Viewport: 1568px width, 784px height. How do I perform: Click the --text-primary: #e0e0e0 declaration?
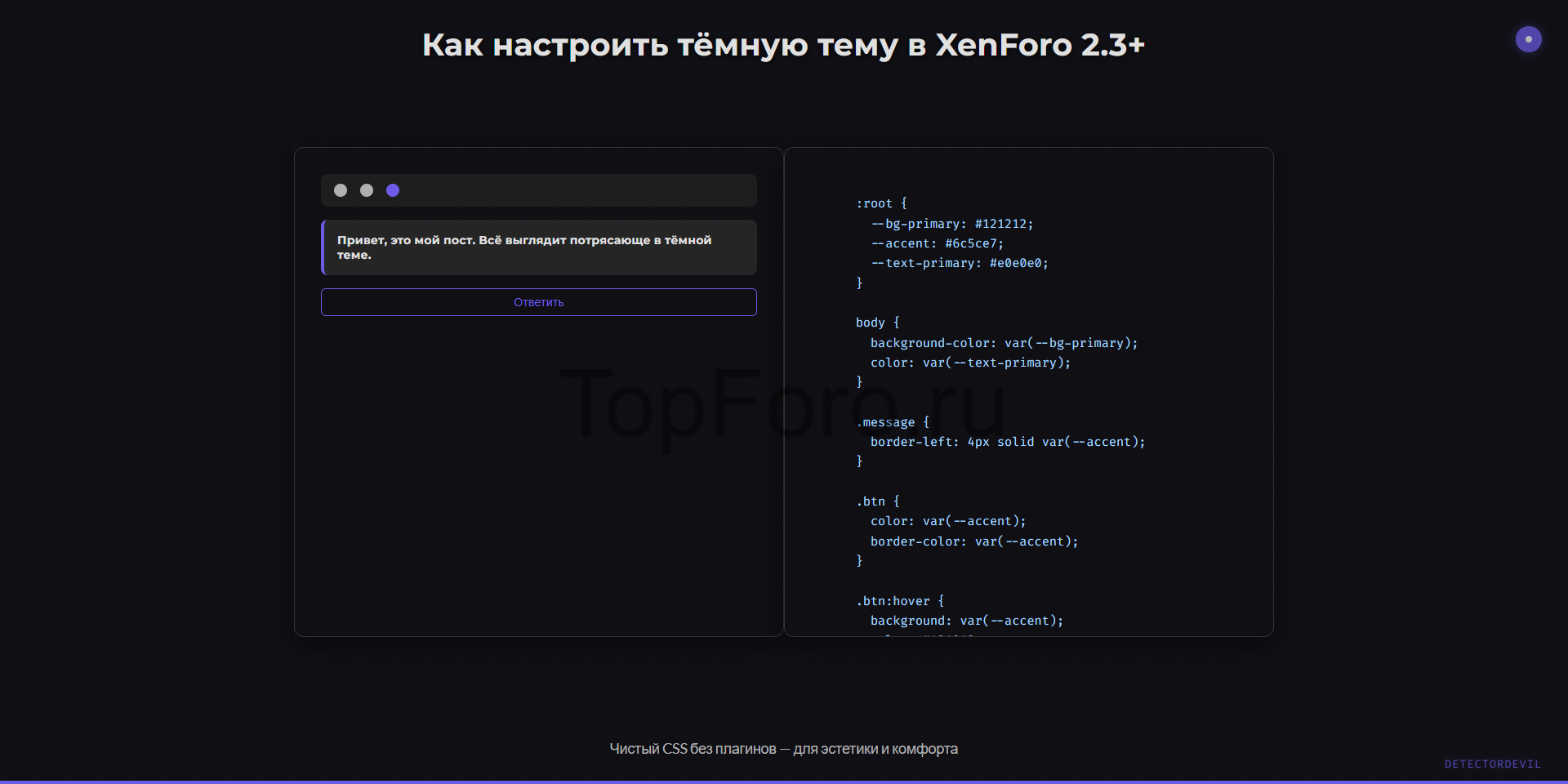point(959,263)
